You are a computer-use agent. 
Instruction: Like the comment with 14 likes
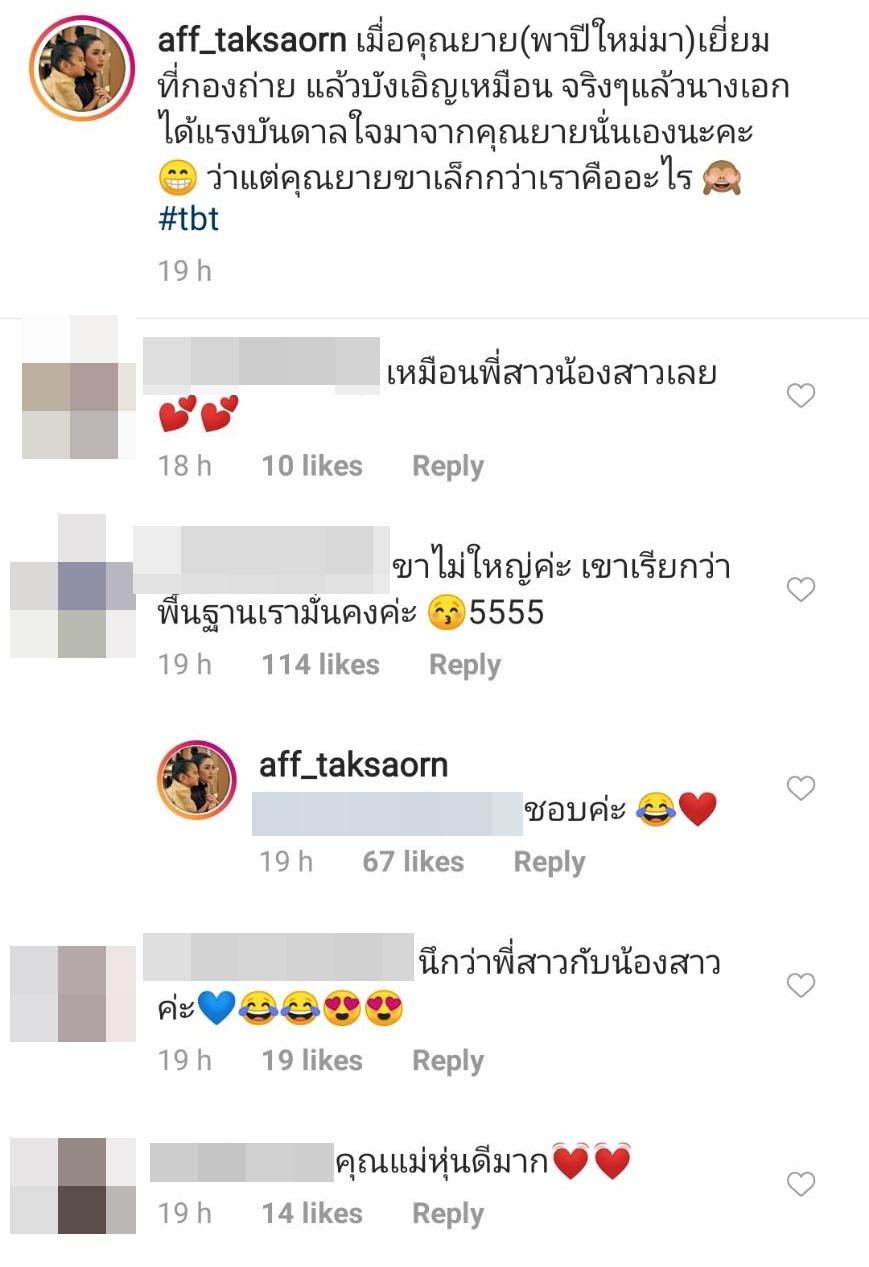click(x=801, y=1185)
